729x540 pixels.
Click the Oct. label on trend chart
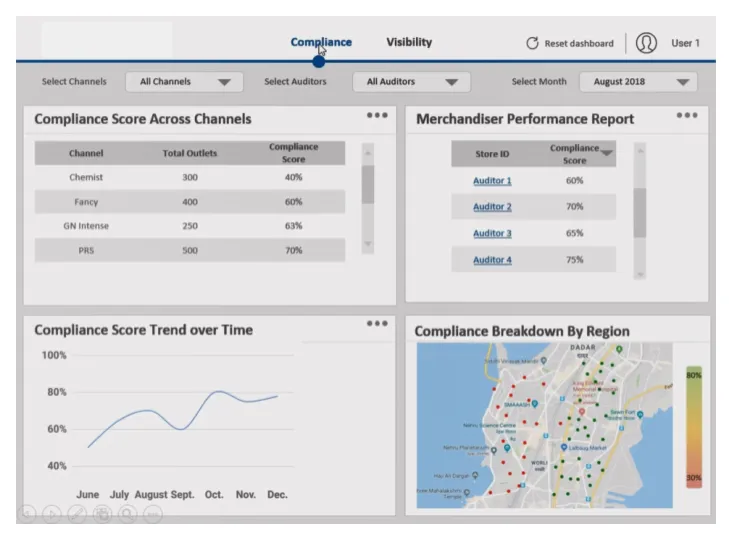(214, 494)
